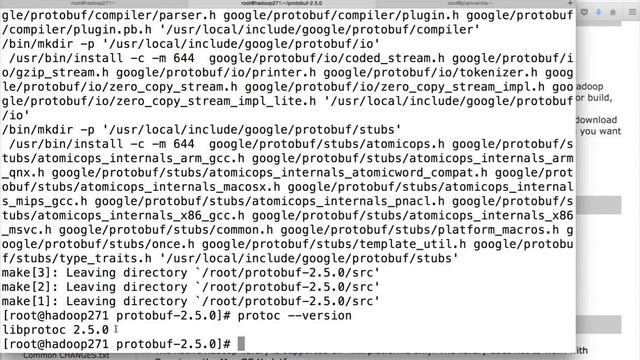This screenshot has width=640, height=360.
Task: Go to the browser home icon
Action: 613,12
